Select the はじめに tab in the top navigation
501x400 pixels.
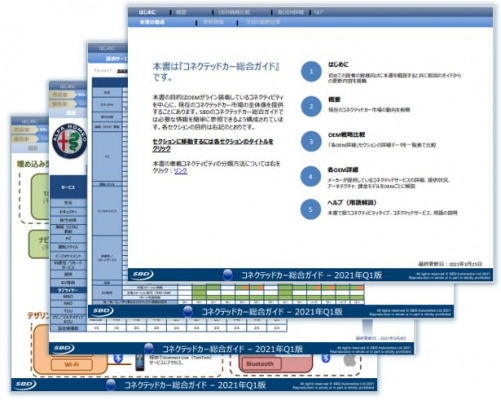(x=147, y=12)
